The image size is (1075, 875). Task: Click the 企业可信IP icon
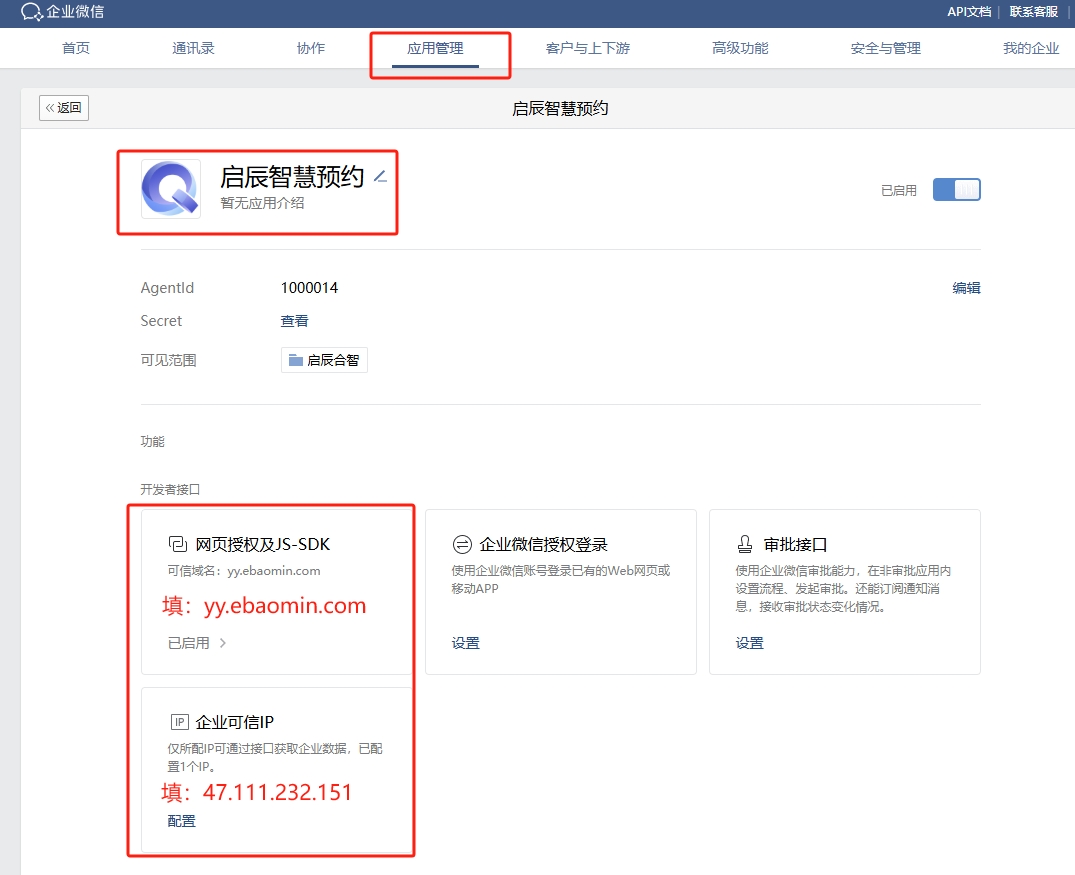(x=180, y=722)
